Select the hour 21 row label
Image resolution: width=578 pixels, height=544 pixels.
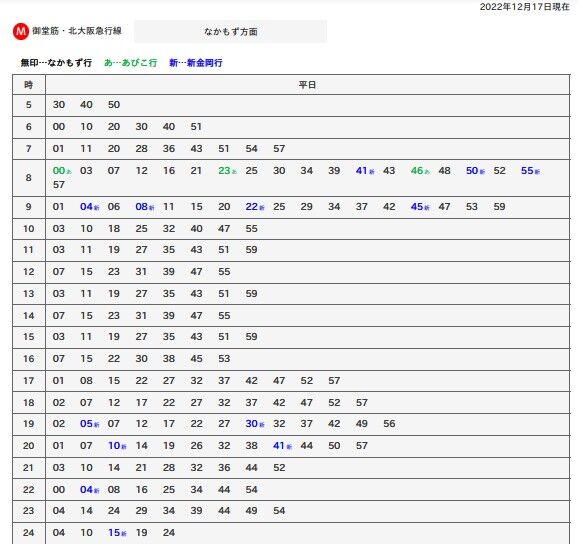(x=29, y=468)
